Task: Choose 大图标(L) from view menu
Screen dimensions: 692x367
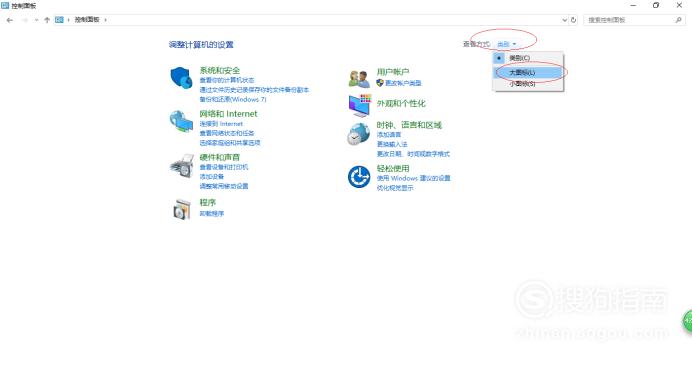Action: coord(528,72)
